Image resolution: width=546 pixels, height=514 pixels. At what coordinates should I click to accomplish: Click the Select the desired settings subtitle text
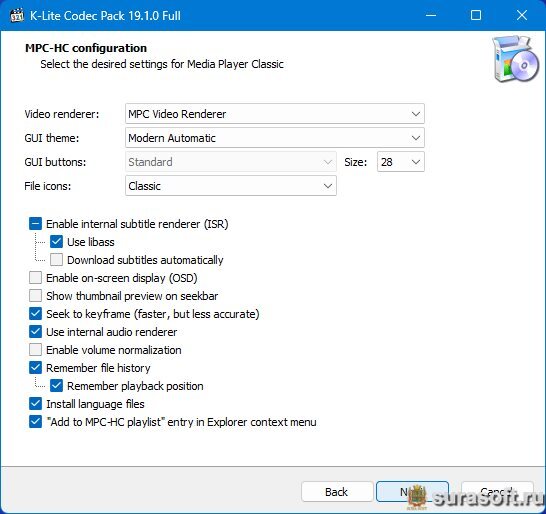click(162, 64)
